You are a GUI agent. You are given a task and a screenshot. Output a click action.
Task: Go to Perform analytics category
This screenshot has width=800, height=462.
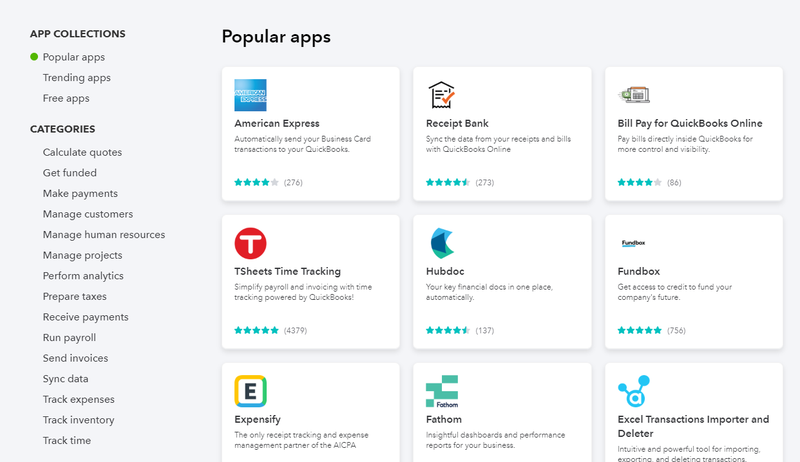click(x=83, y=276)
